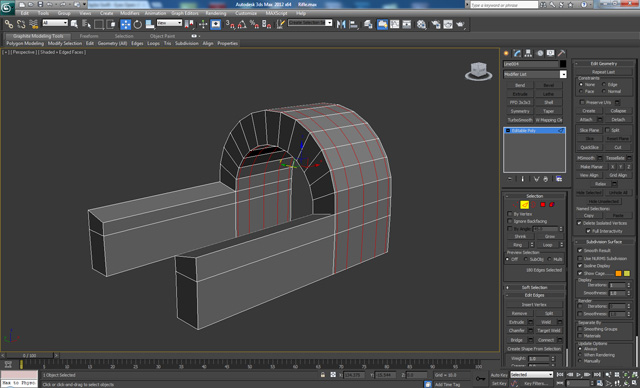Click the Select and Link tool icon

tap(9, 24)
